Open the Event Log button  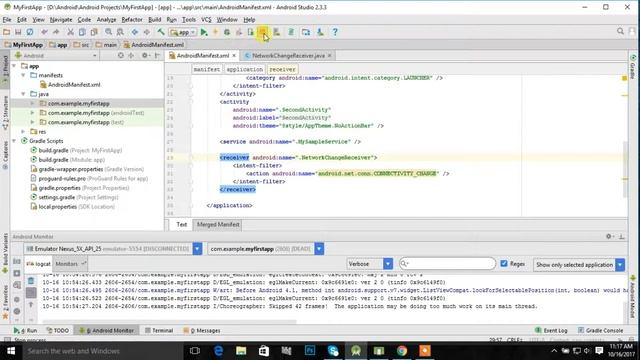click(551, 330)
